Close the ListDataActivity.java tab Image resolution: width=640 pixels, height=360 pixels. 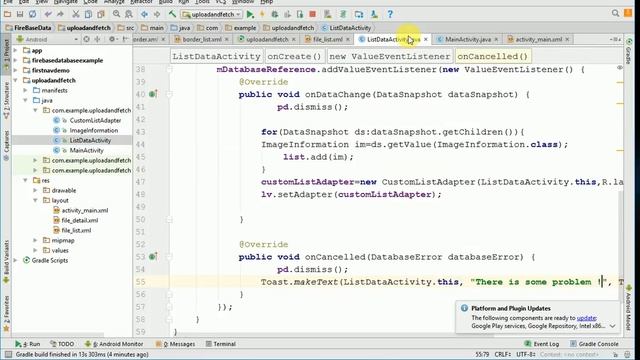426,39
